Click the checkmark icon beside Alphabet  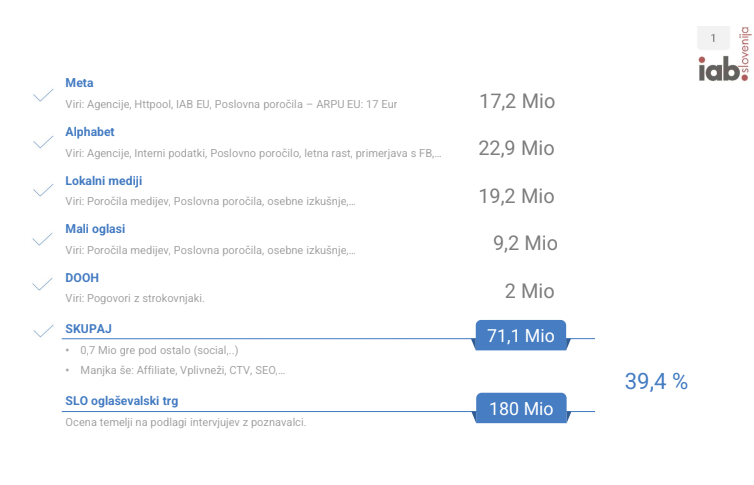43,143
